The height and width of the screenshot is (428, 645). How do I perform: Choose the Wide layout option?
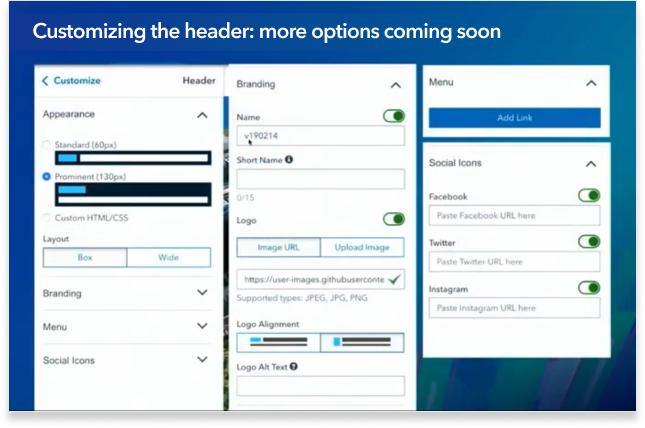click(169, 257)
